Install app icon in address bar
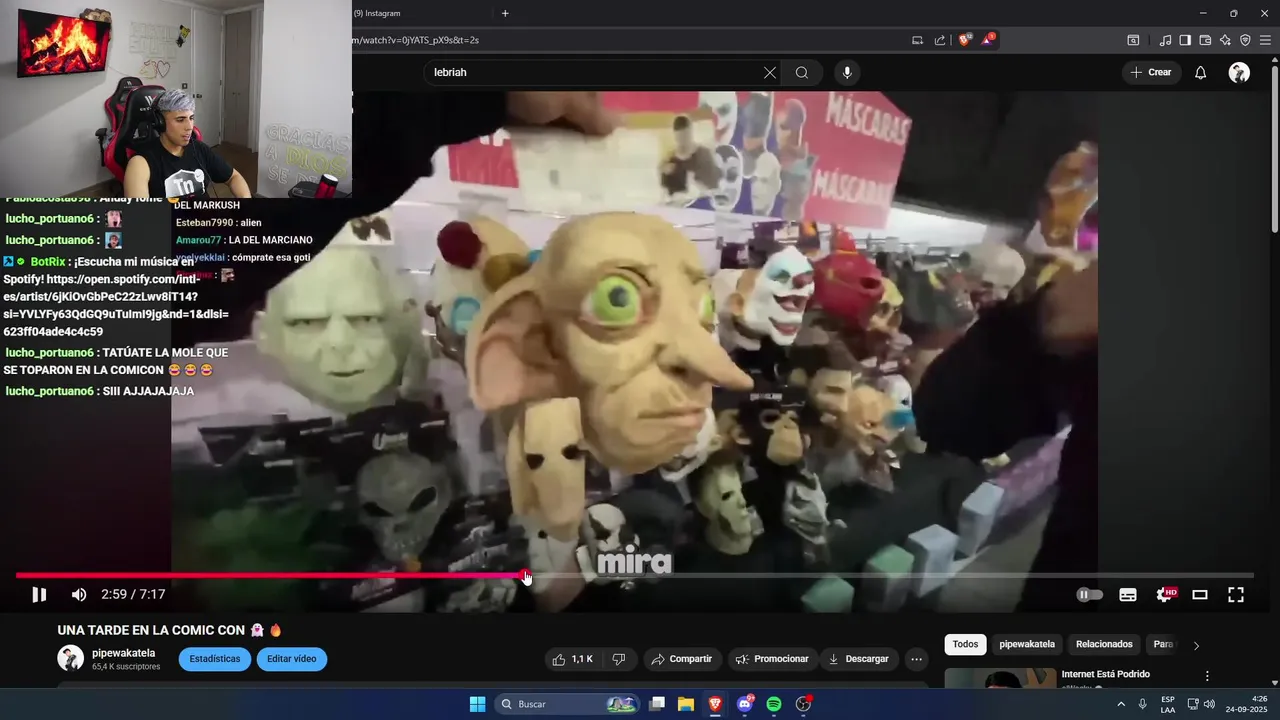 917,40
